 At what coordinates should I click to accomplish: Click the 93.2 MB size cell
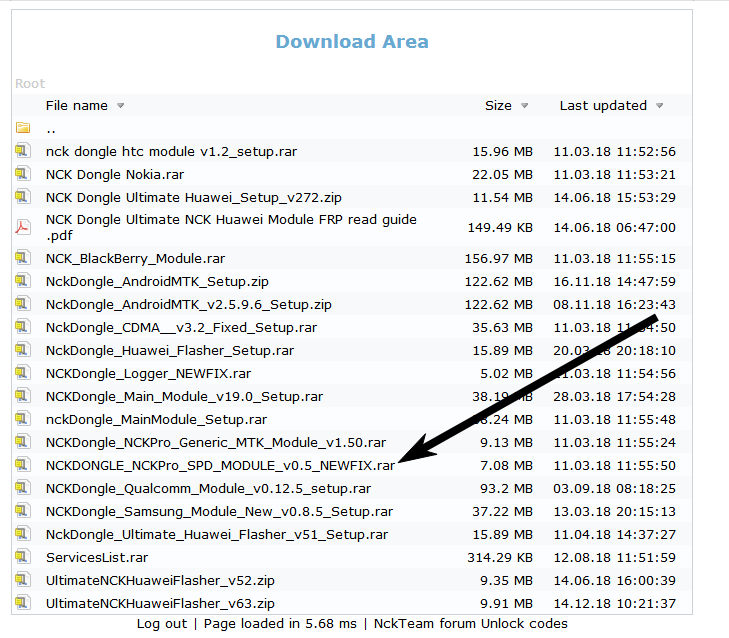tap(506, 489)
